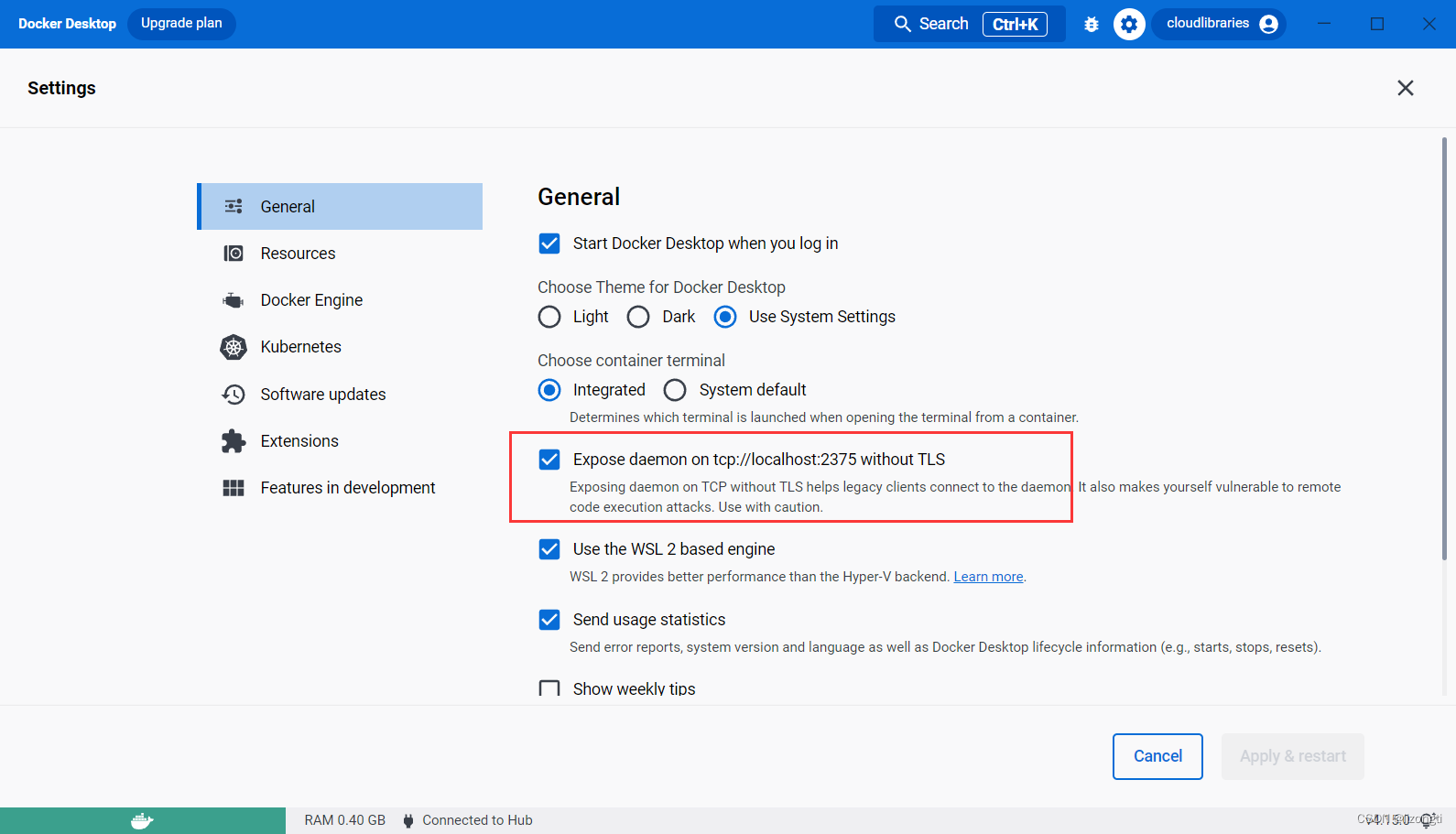
Task: Open the Extensions settings section
Action: [340, 441]
